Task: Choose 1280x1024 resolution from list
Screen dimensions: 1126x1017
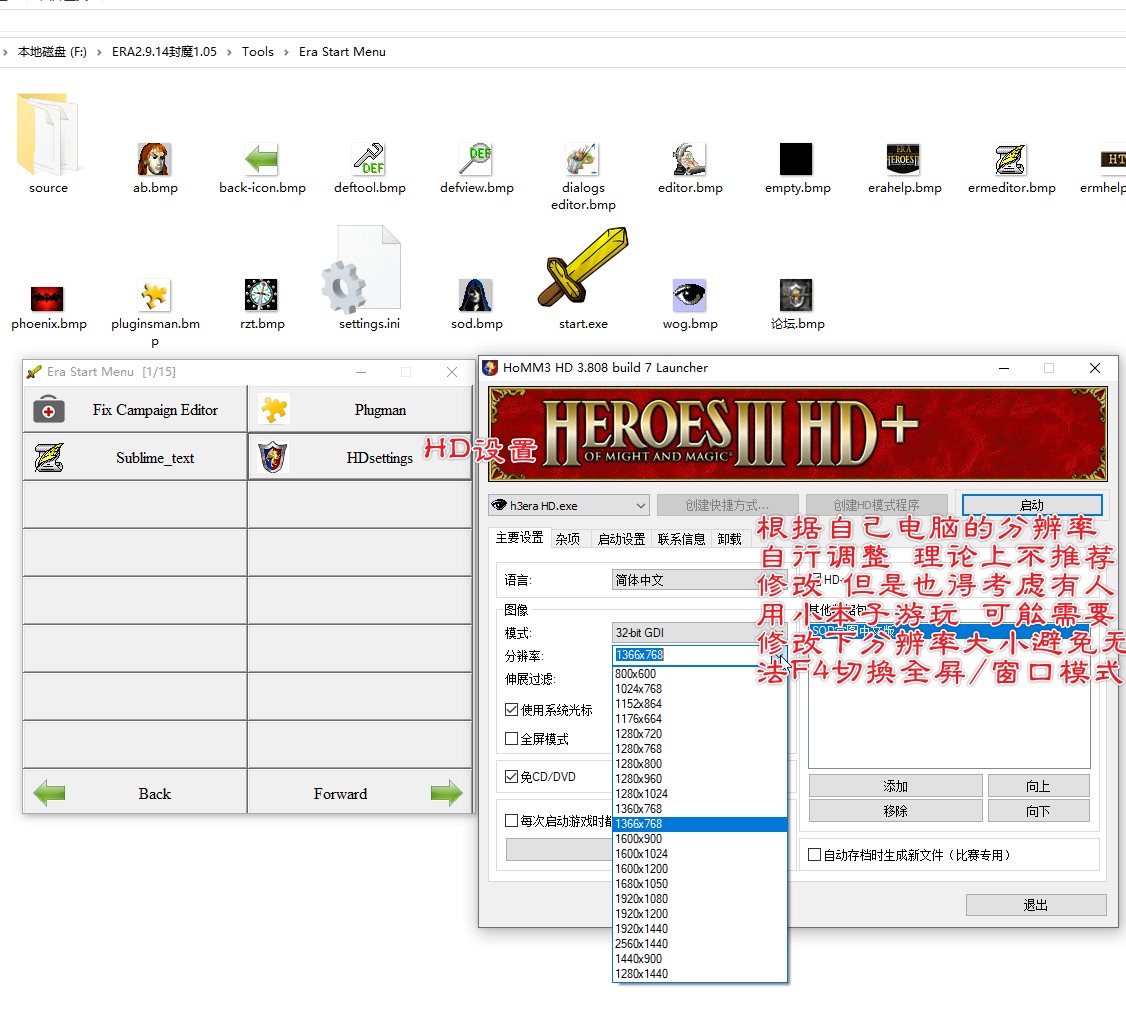Action: tap(700, 794)
